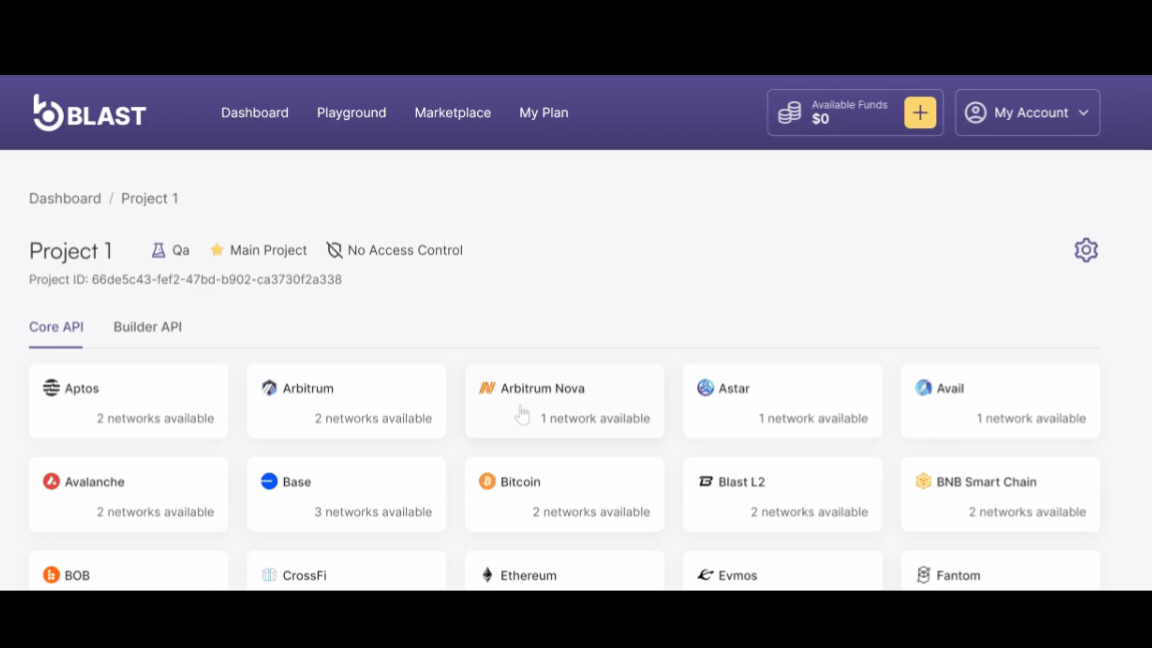Open the Dashboard menu item

[x=254, y=112]
